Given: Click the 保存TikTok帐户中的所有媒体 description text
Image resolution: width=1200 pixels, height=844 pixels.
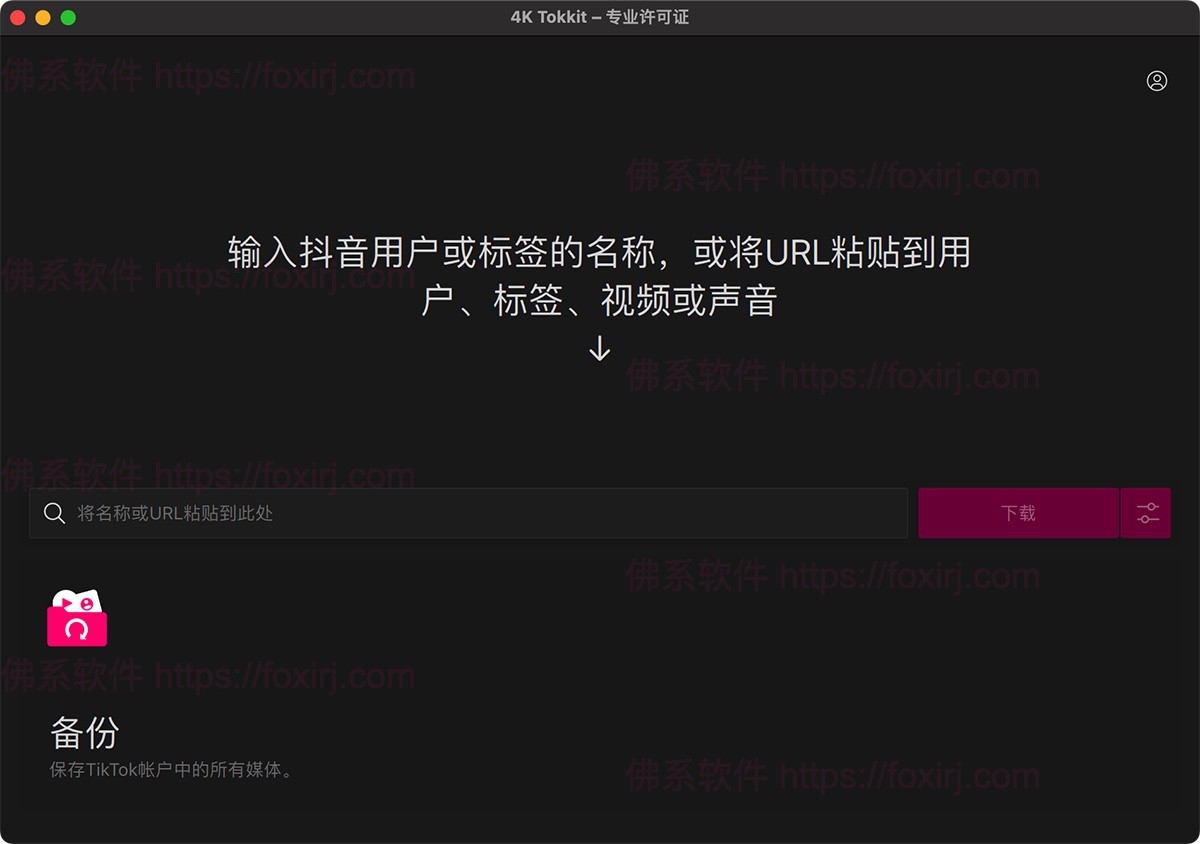Looking at the screenshot, I should click(x=170, y=771).
